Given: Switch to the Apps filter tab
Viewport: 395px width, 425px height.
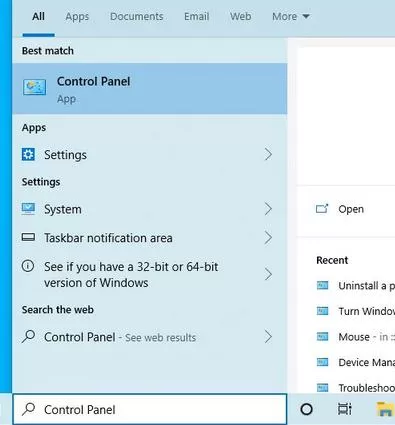Looking at the screenshot, I should click(x=77, y=17).
